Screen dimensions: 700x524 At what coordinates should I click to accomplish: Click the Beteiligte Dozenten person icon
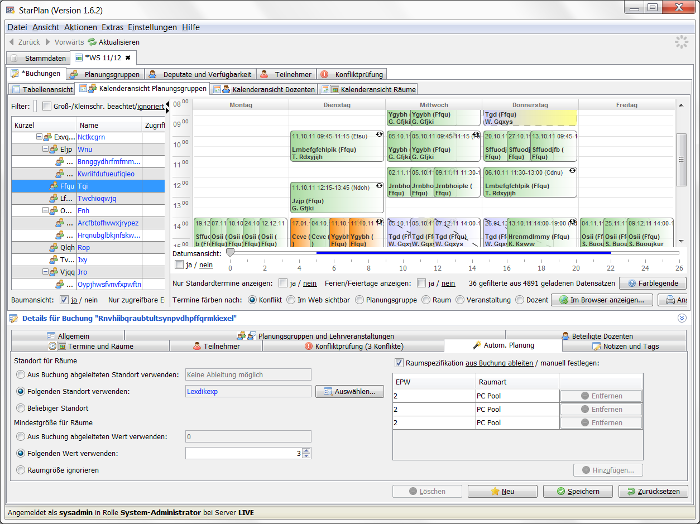point(566,336)
